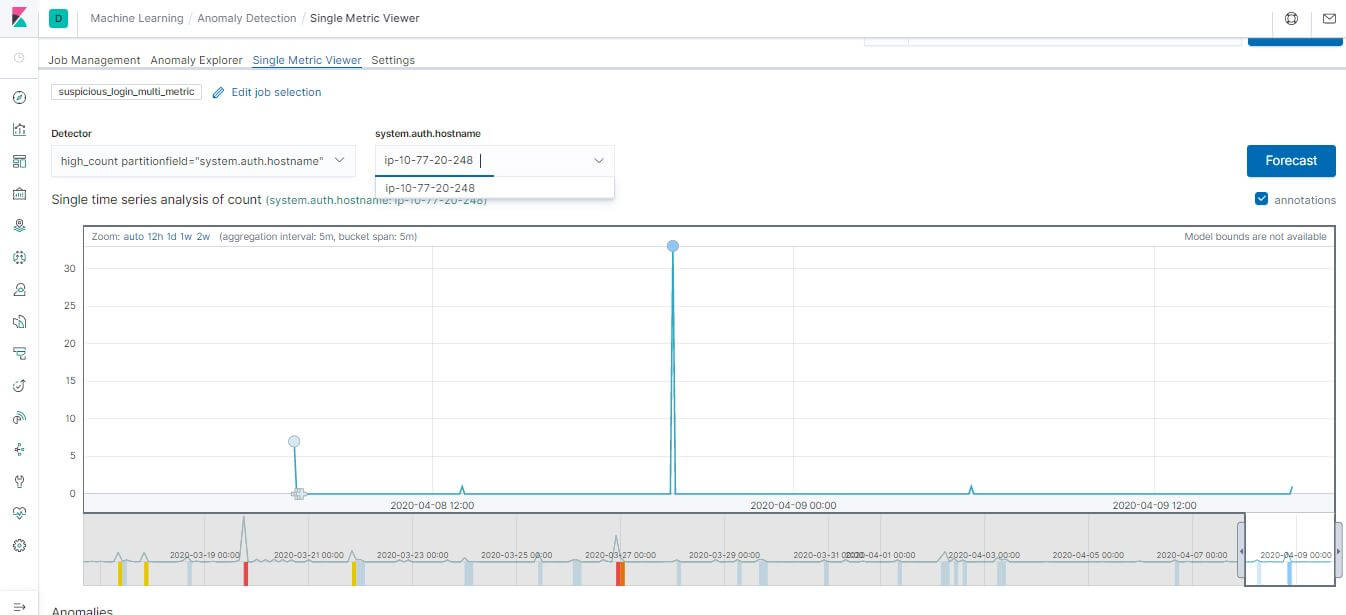1346x615 pixels.
Task: Open Discover from the left sidebar
Action: (x=19, y=97)
